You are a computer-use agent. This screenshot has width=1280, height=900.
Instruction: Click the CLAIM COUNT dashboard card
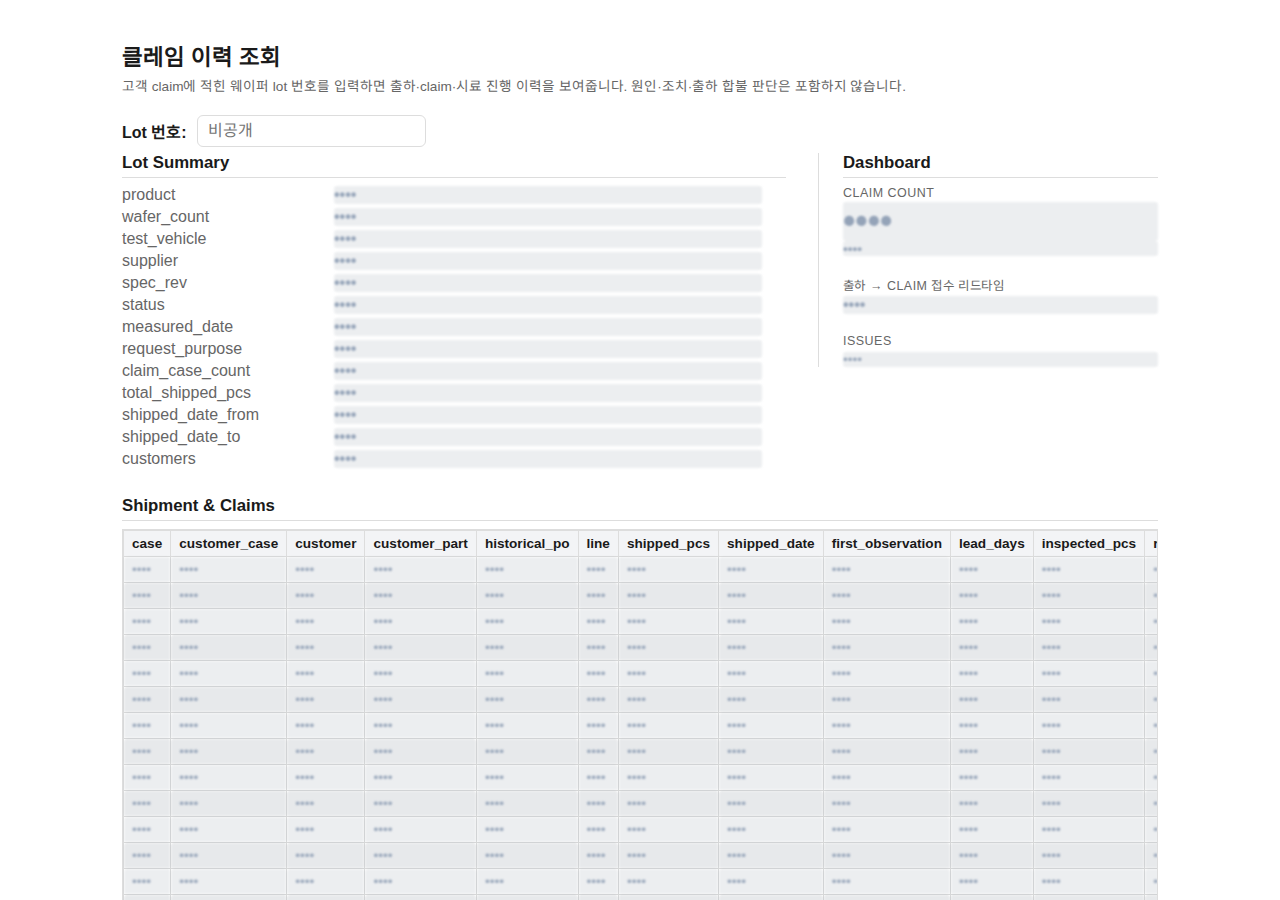[1000, 229]
